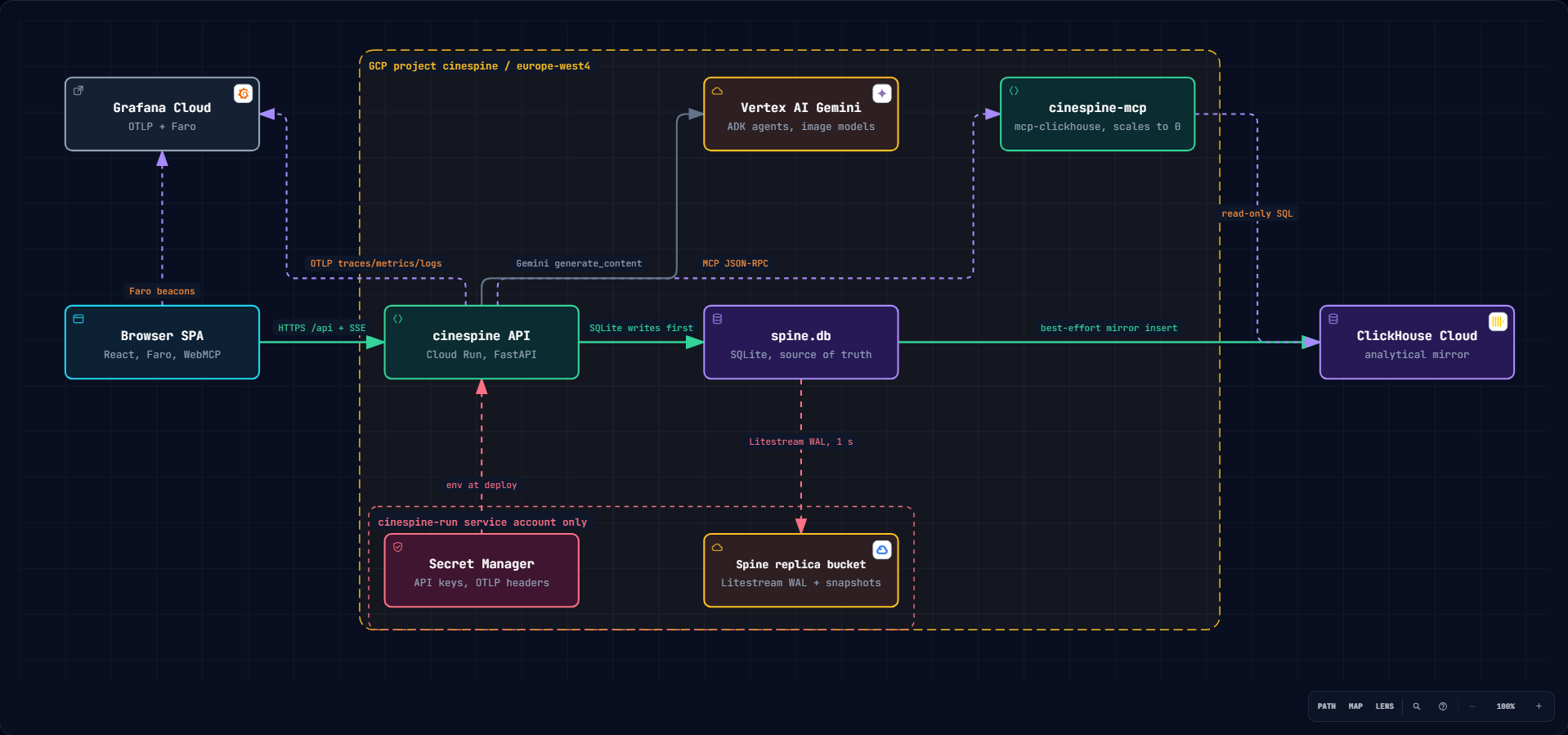This screenshot has width=1568, height=735.
Task: Click the "best-effort mirror insert" edge label
Action: pos(1109,328)
